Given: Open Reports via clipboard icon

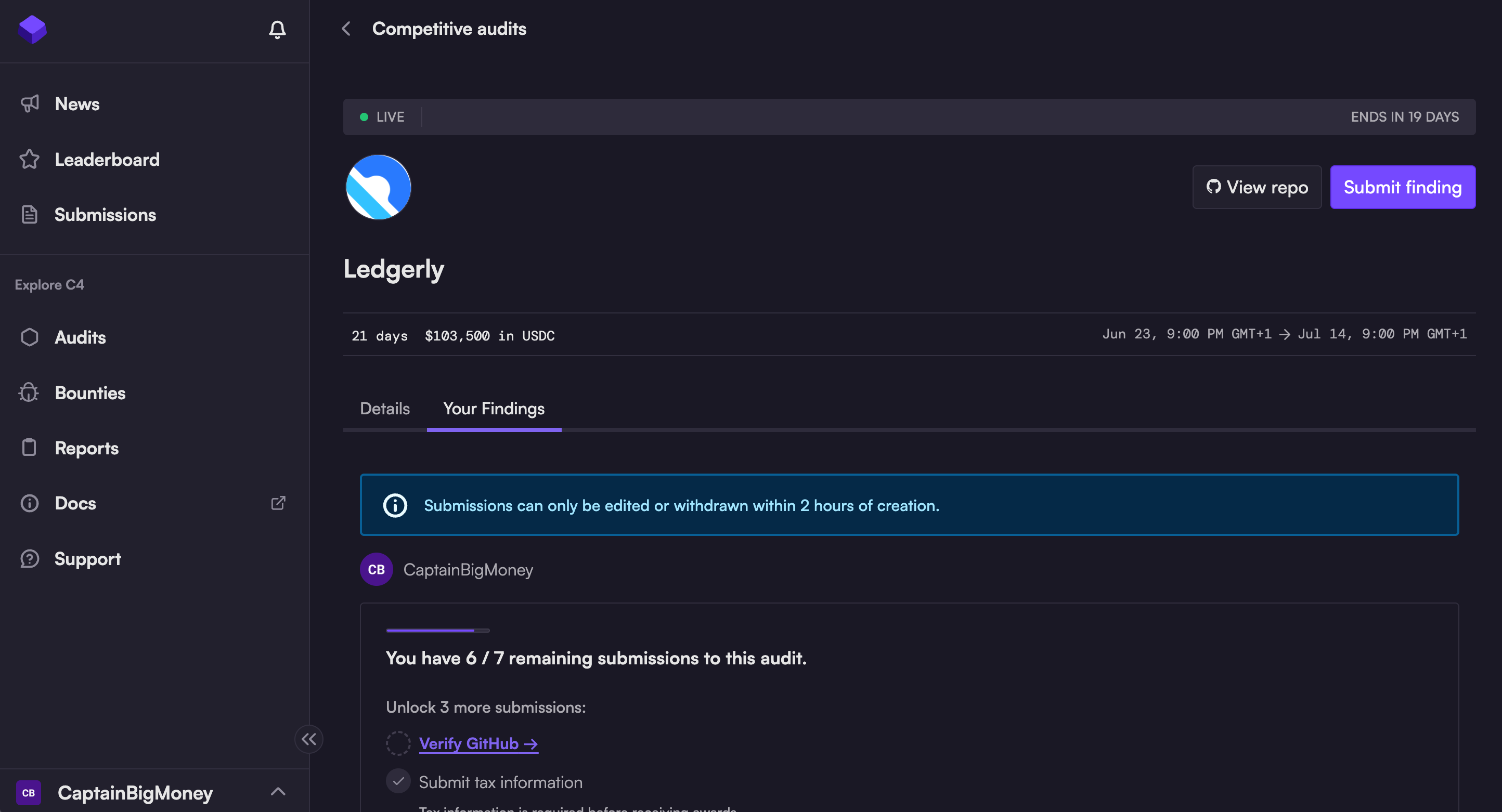Looking at the screenshot, I should (29, 448).
